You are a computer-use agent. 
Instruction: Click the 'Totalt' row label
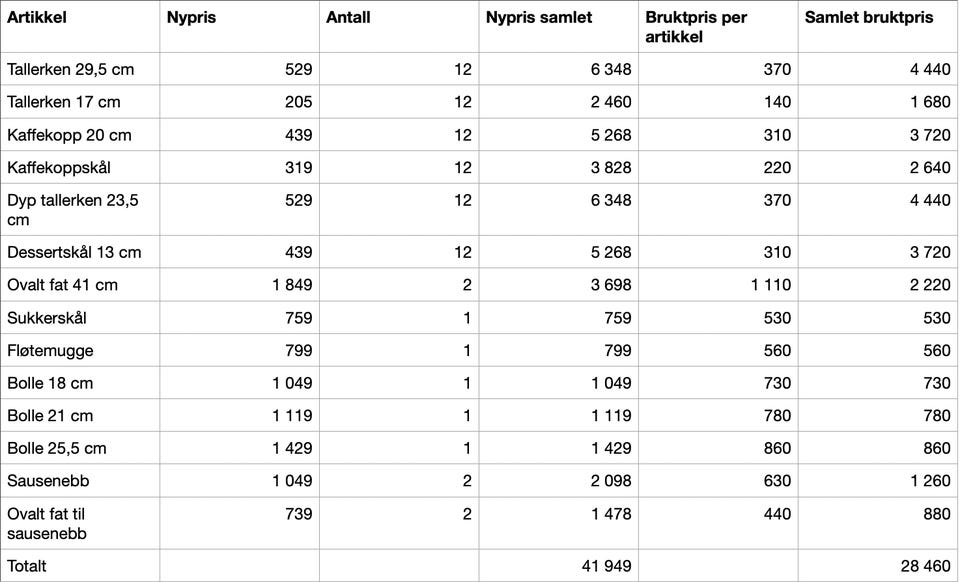click(x=27, y=566)
